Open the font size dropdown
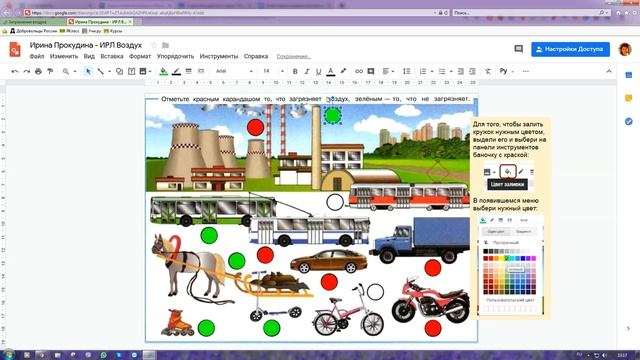 [x=273, y=71]
